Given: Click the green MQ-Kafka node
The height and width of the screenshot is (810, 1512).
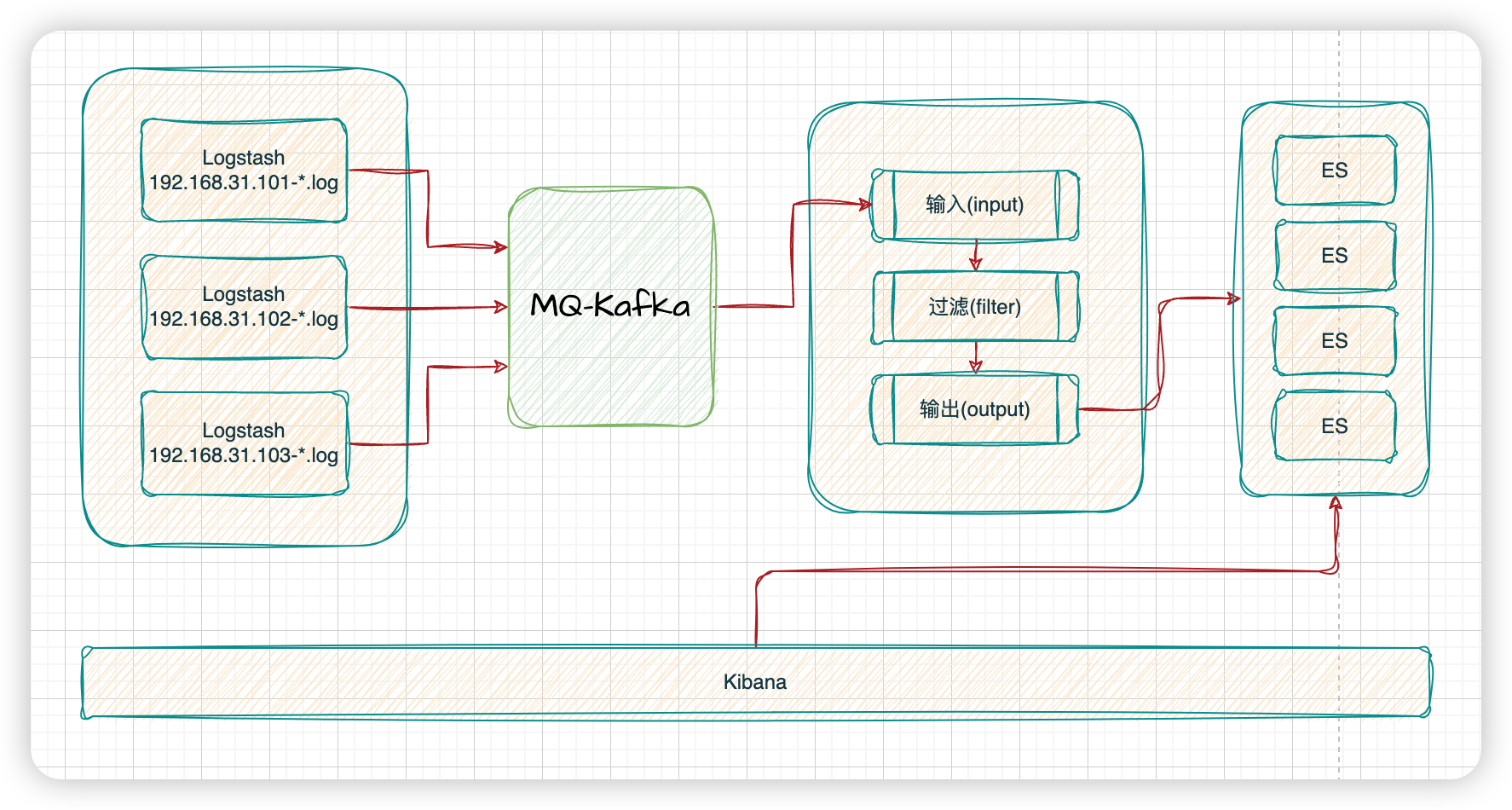Looking at the screenshot, I should pyautogui.click(x=611, y=306).
